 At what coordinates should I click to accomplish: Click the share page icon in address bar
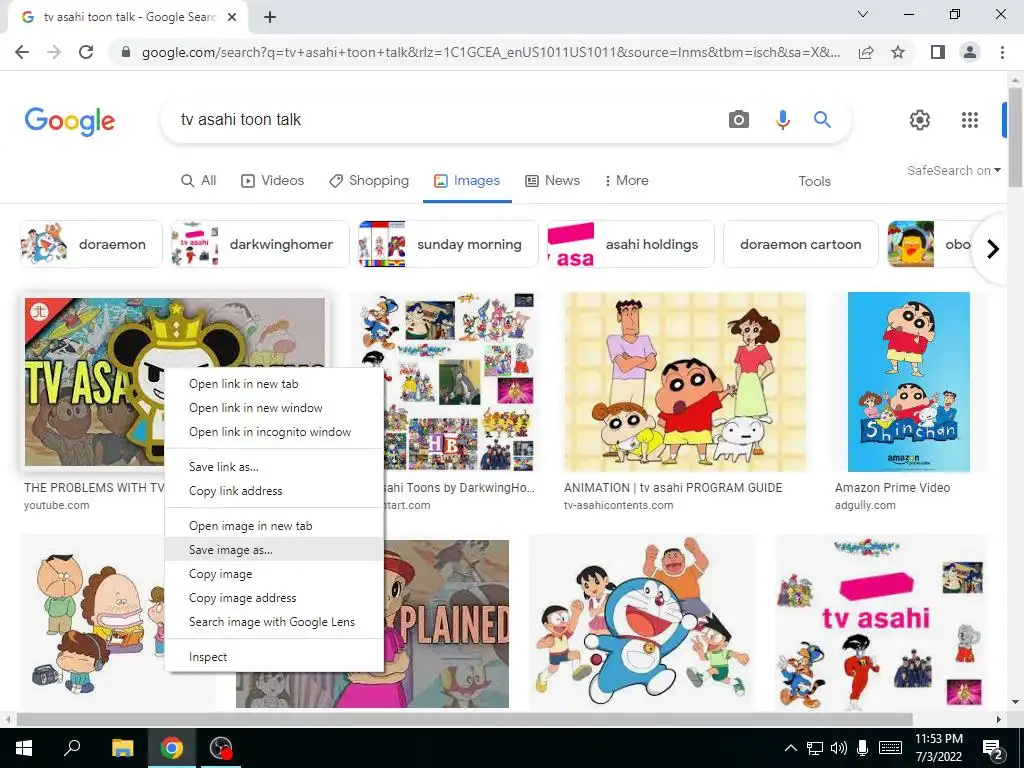tap(866, 52)
